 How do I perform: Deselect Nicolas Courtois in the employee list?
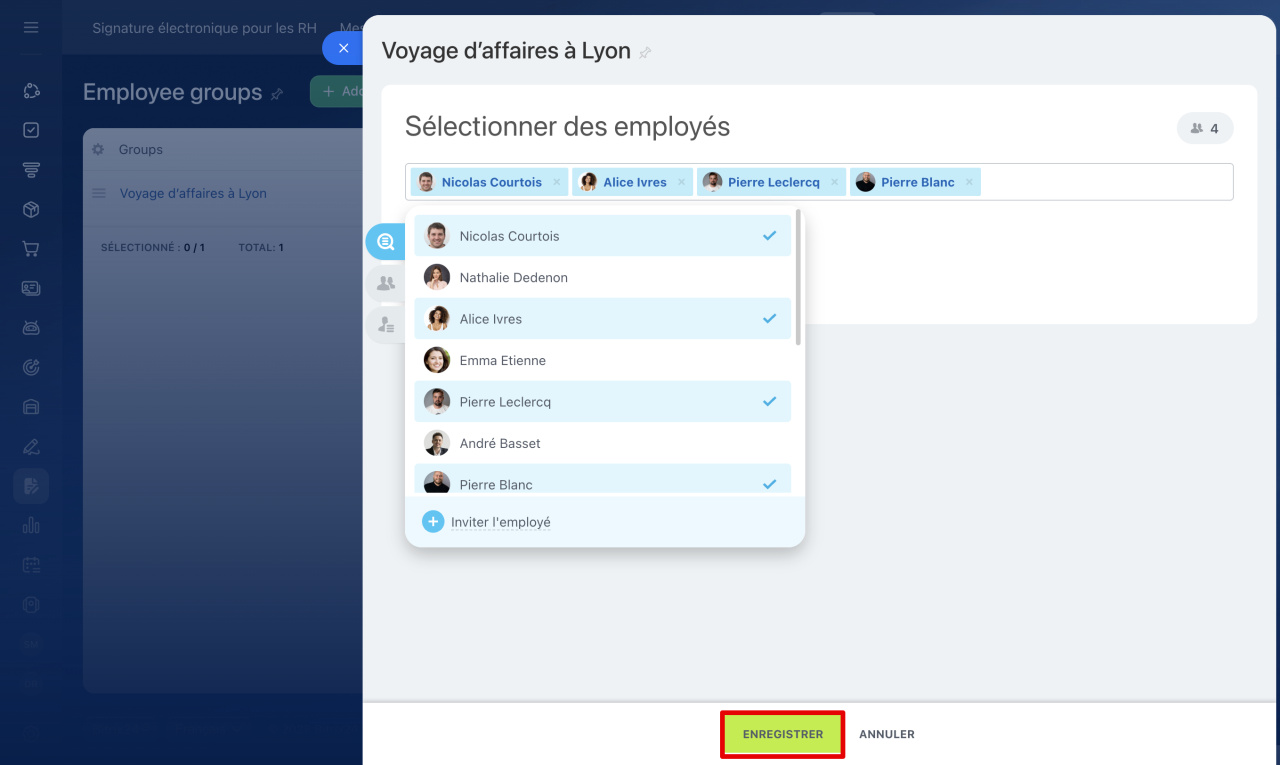[602, 236]
